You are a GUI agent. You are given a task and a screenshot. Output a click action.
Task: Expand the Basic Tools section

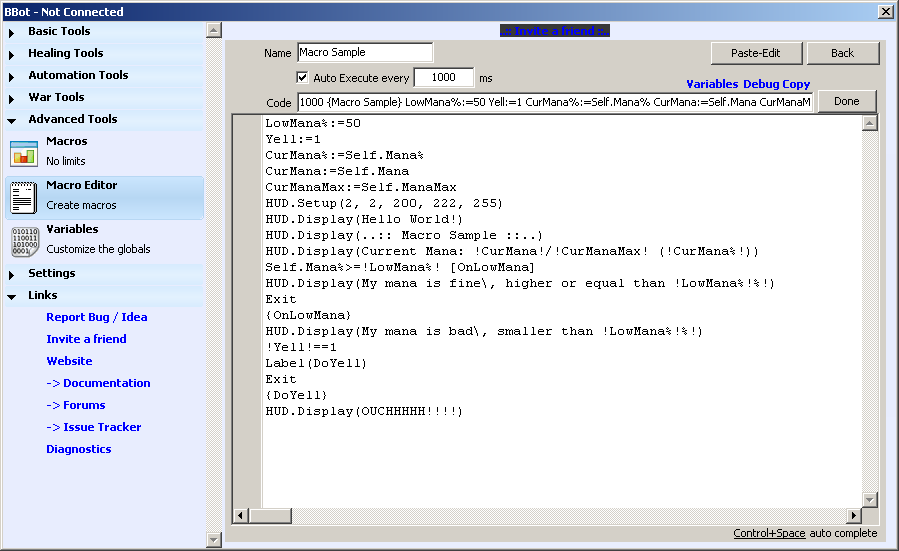(59, 31)
